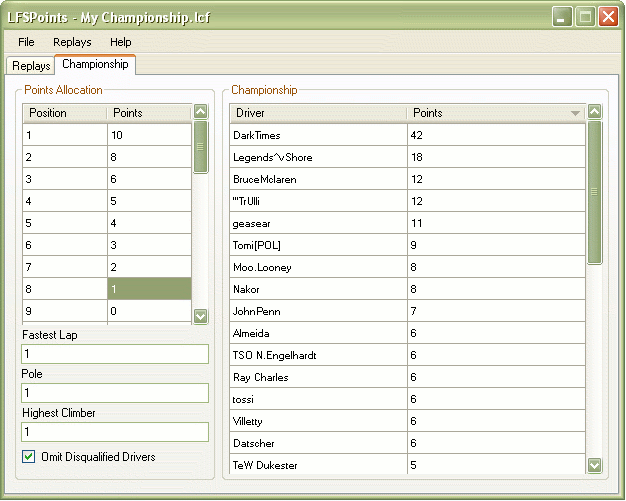Select points cell for position 3
The image size is (626, 501).
(x=149, y=179)
